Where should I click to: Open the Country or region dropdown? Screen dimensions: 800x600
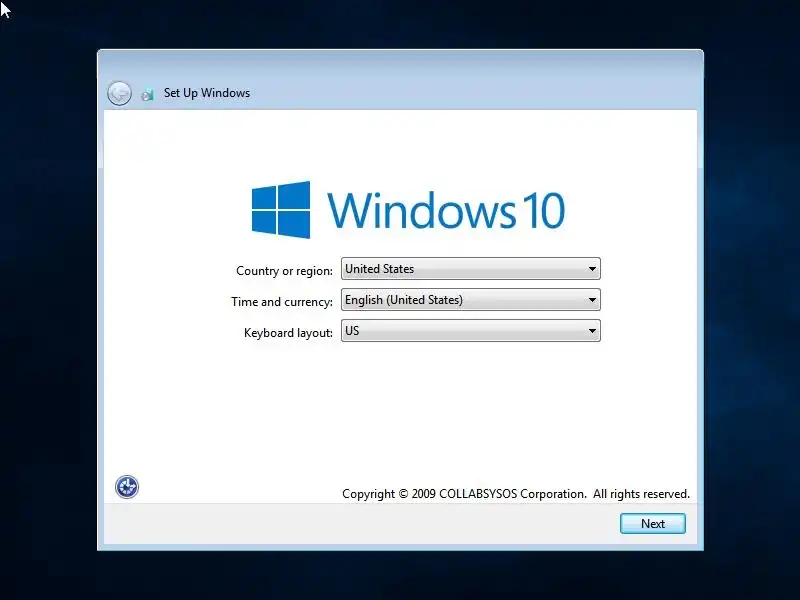click(x=470, y=269)
